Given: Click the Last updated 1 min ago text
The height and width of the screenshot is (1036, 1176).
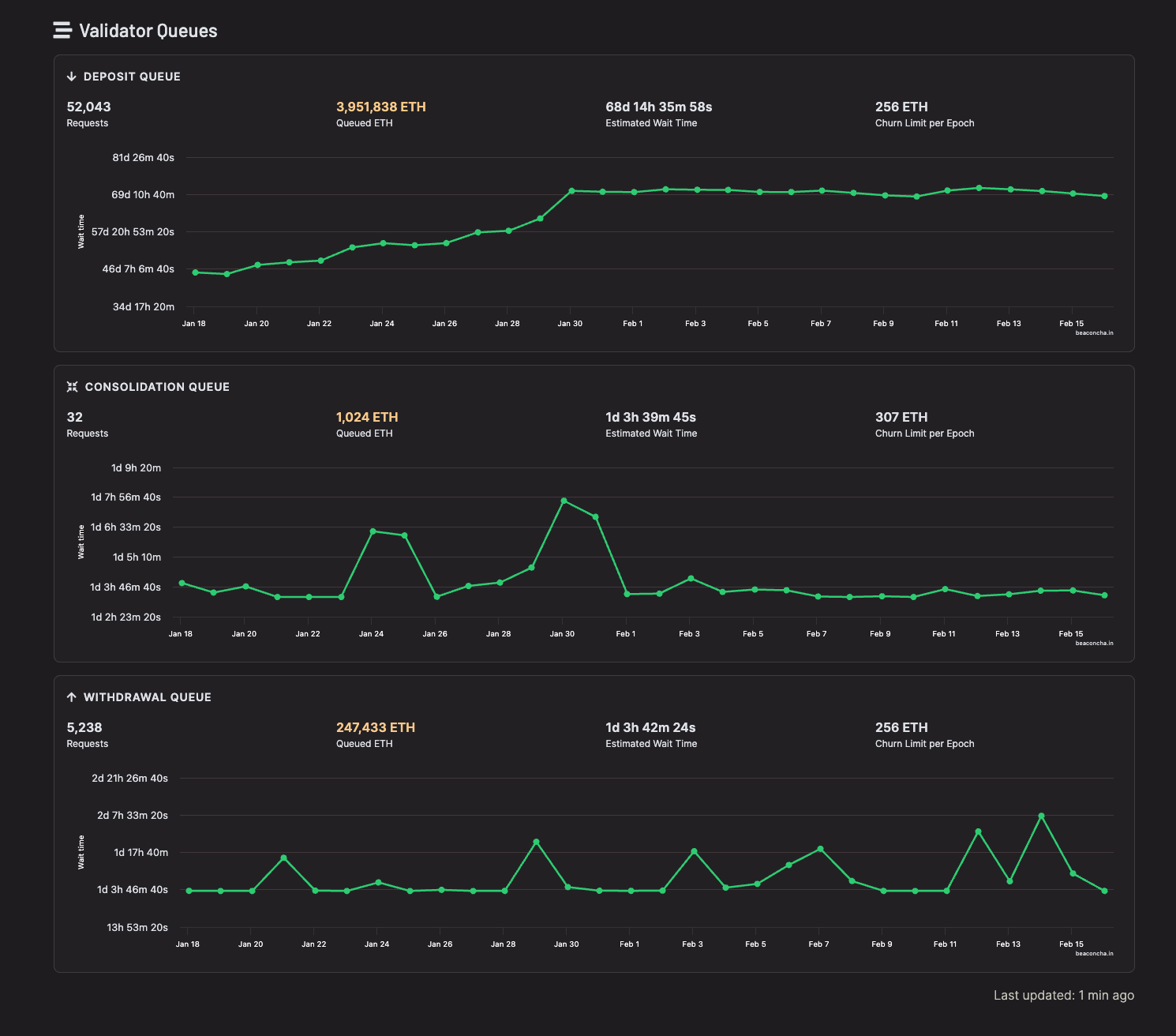Looking at the screenshot, I should (x=1063, y=995).
